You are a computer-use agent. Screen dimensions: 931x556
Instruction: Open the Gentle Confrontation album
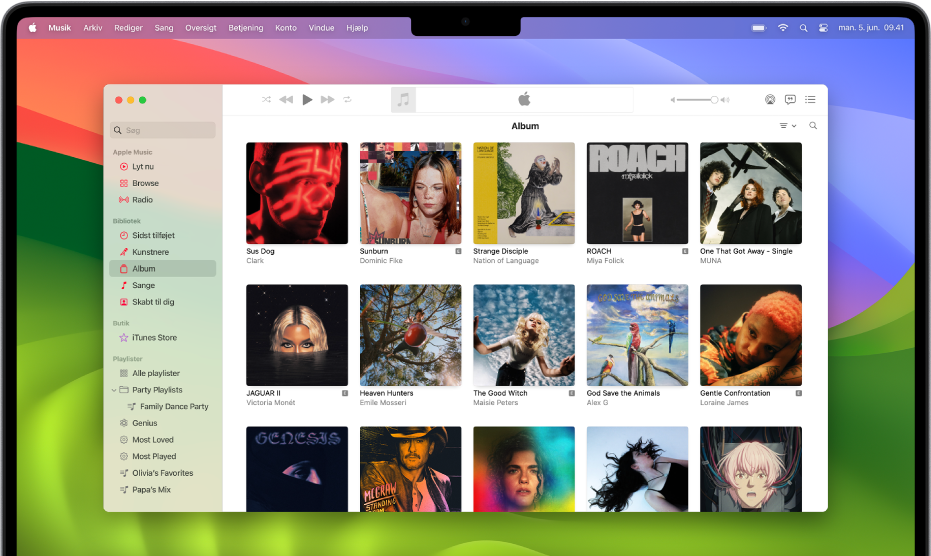[750, 335]
